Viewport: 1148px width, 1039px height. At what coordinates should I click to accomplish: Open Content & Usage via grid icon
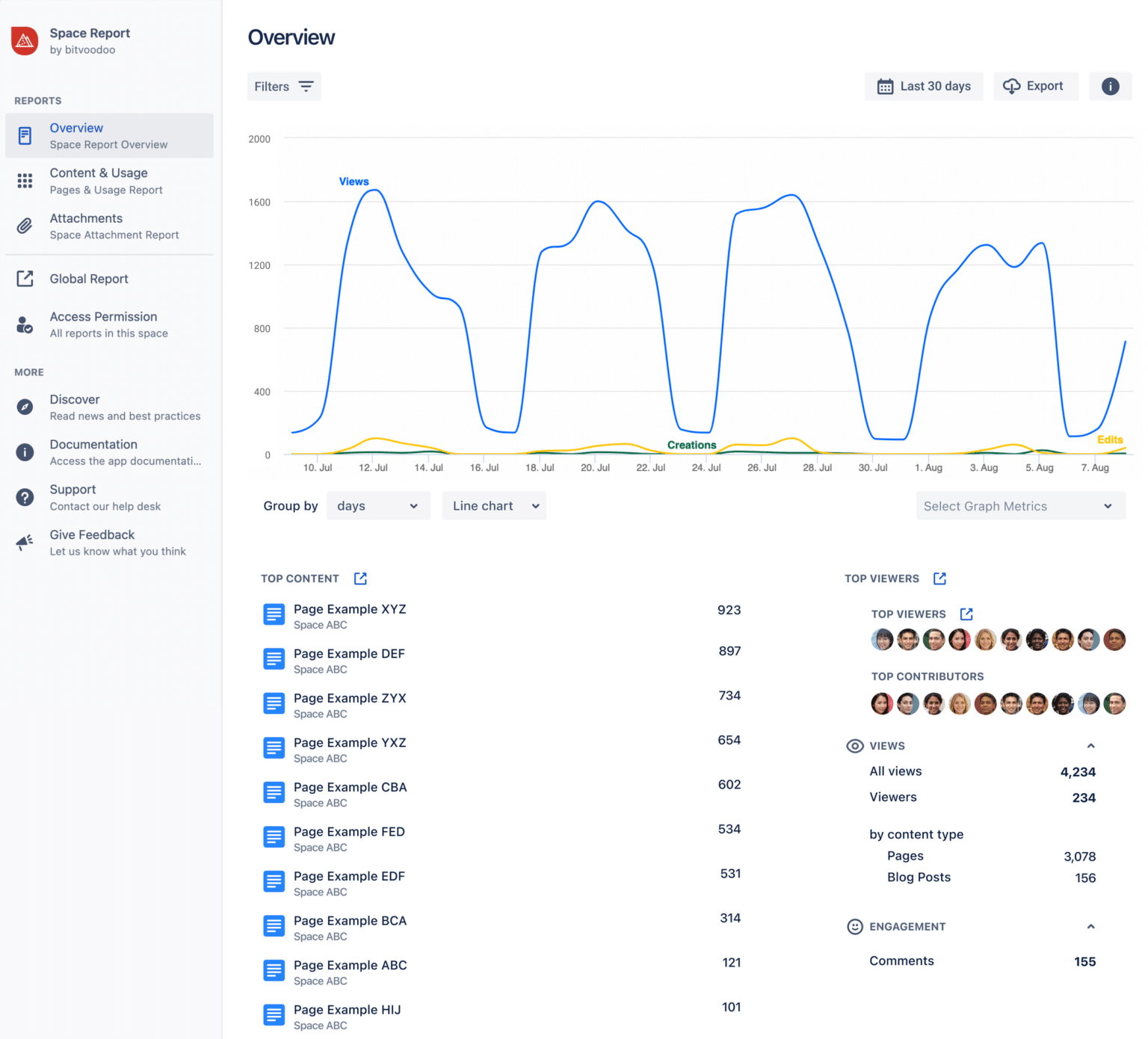[x=25, y=181]
